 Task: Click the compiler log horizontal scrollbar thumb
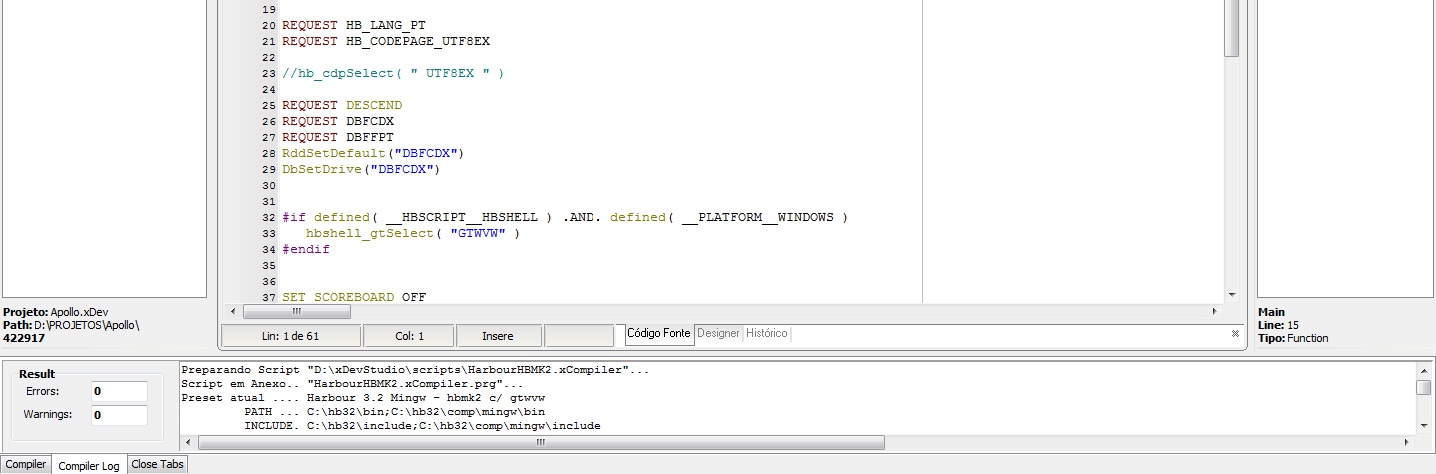[540, 442]
